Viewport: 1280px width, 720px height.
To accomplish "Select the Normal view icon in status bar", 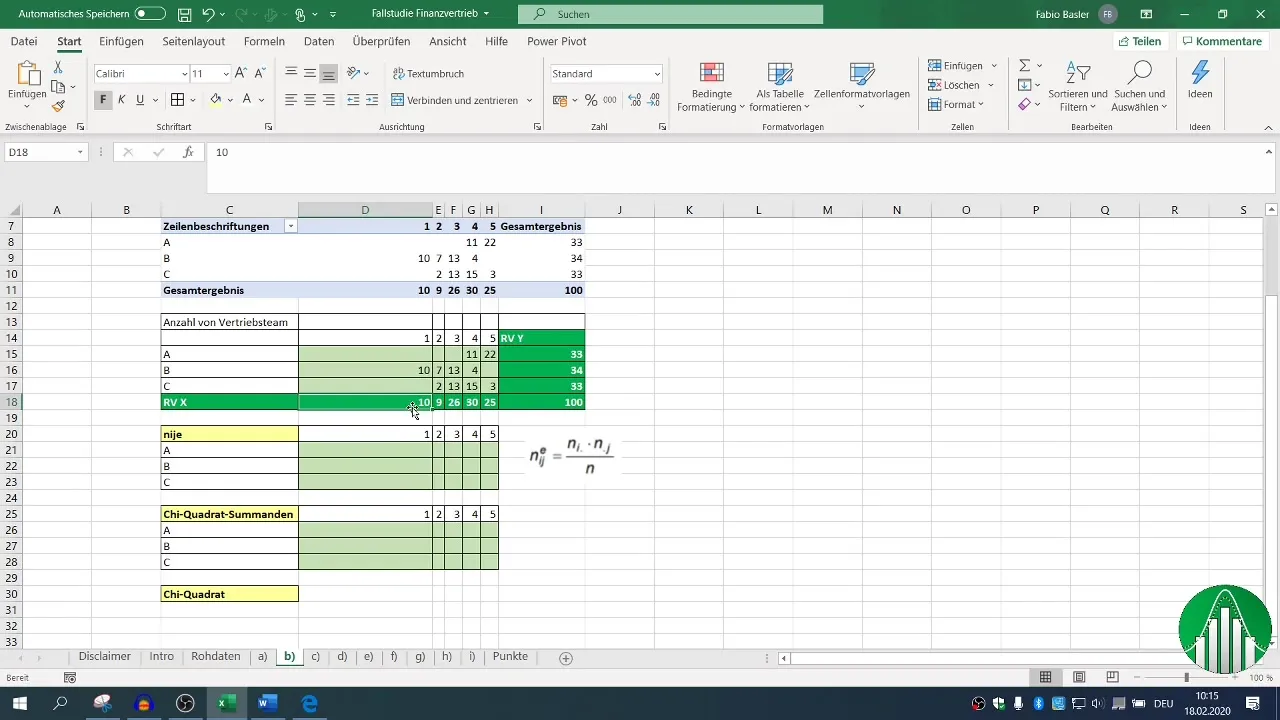I will [x=1045, y=677].
